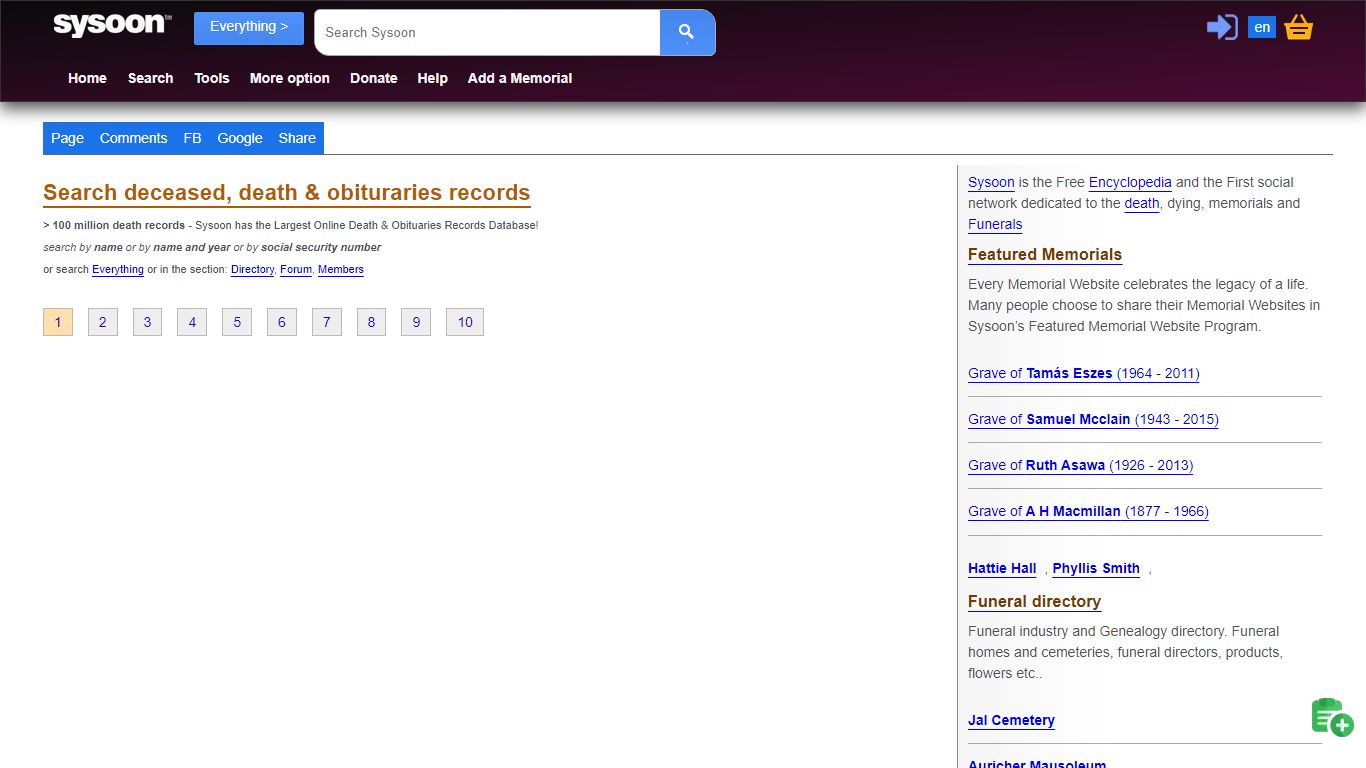Open the 'Everything >' search scope dropdown
1366x768 pixels.
click(249, 28)
